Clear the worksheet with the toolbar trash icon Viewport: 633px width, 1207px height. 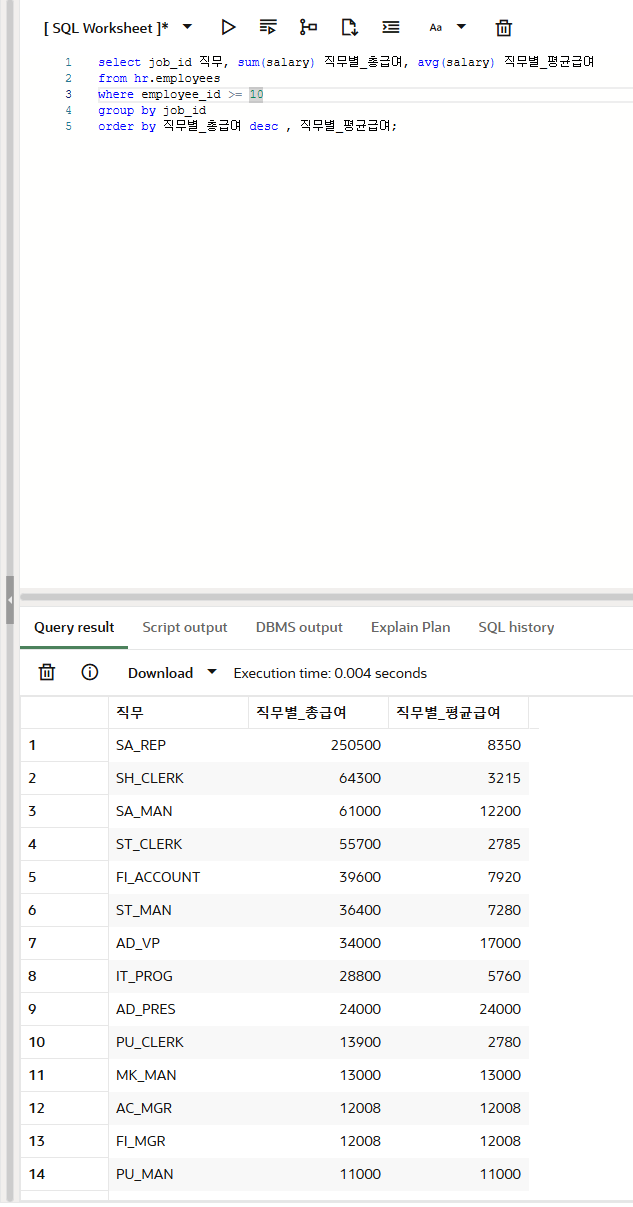(504, 27)
